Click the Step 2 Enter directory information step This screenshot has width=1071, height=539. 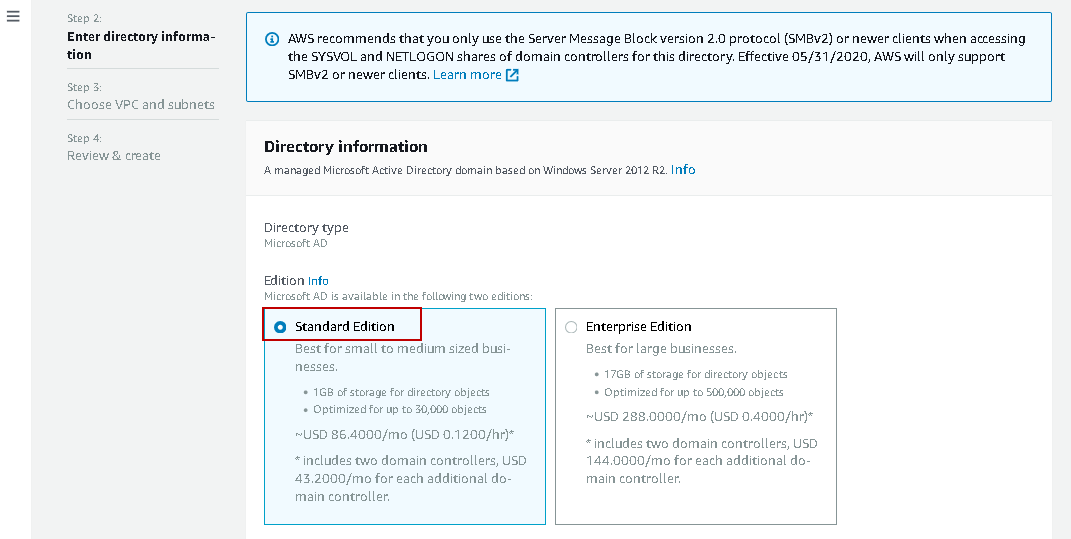tap(141, 45)
